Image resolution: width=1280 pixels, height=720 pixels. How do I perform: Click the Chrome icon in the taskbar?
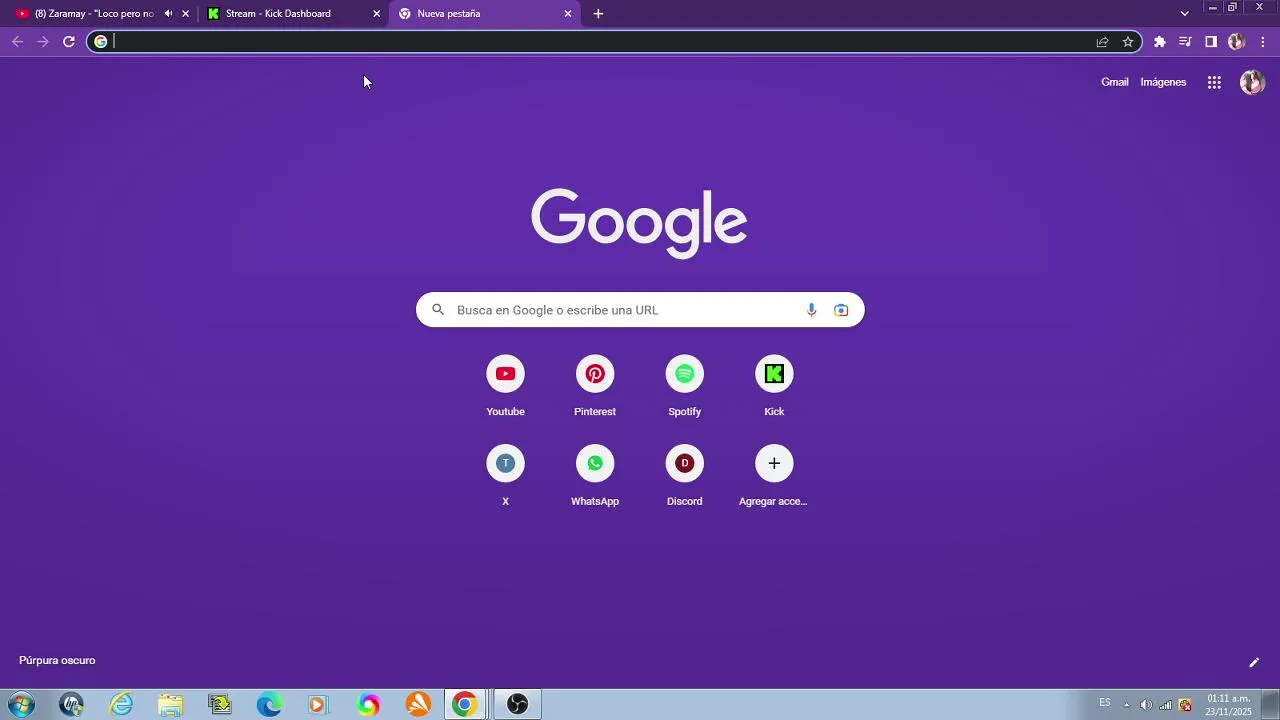(x=464, y=704)
